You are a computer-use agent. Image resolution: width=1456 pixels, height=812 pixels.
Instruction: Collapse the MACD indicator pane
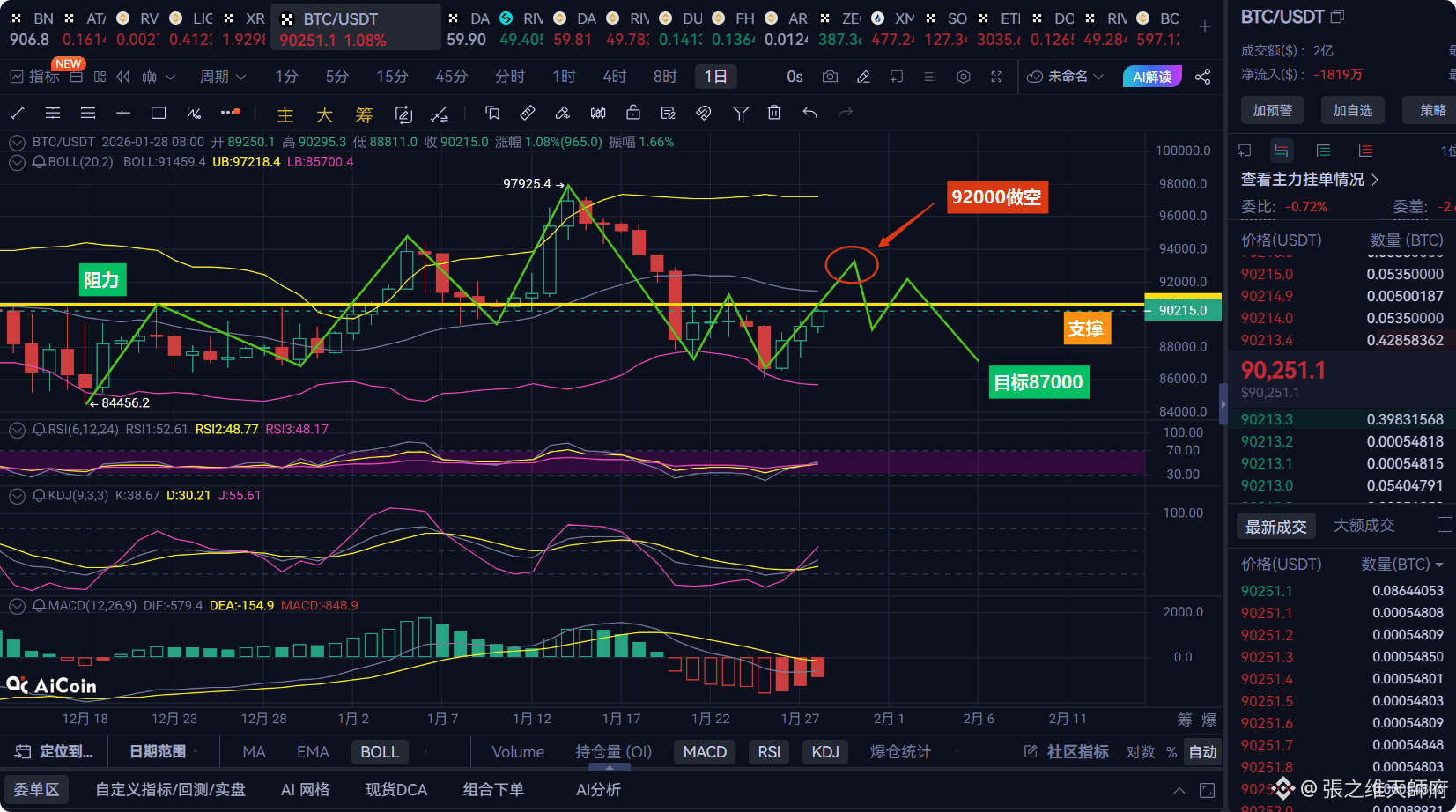(17, 605)
